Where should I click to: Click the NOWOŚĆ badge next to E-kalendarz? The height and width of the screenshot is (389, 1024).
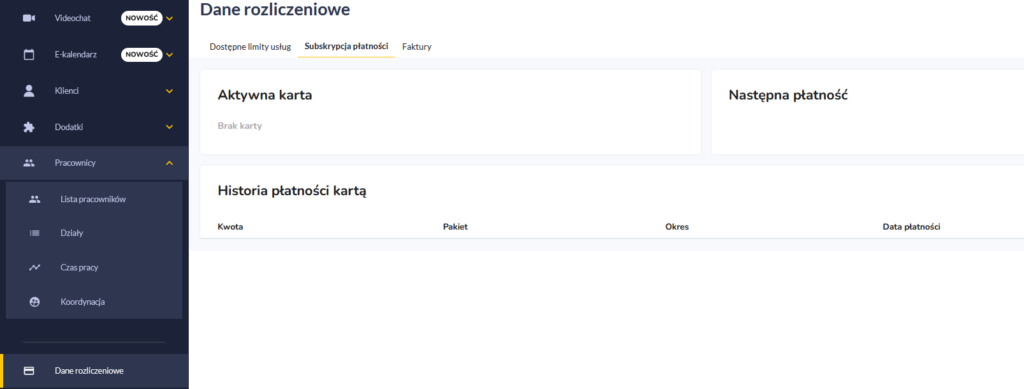tap(141, 55)
